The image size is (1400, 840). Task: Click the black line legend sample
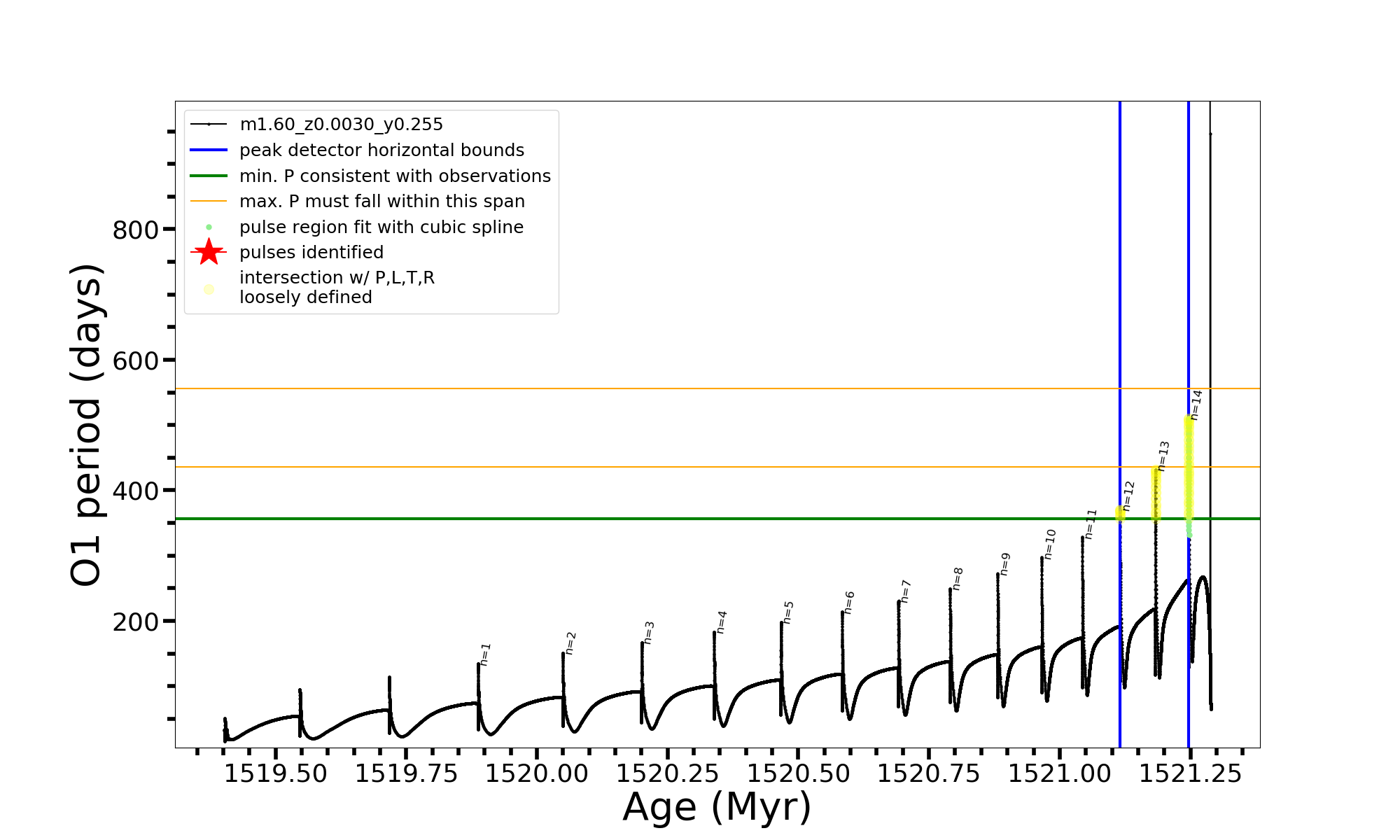coord(209,125)
